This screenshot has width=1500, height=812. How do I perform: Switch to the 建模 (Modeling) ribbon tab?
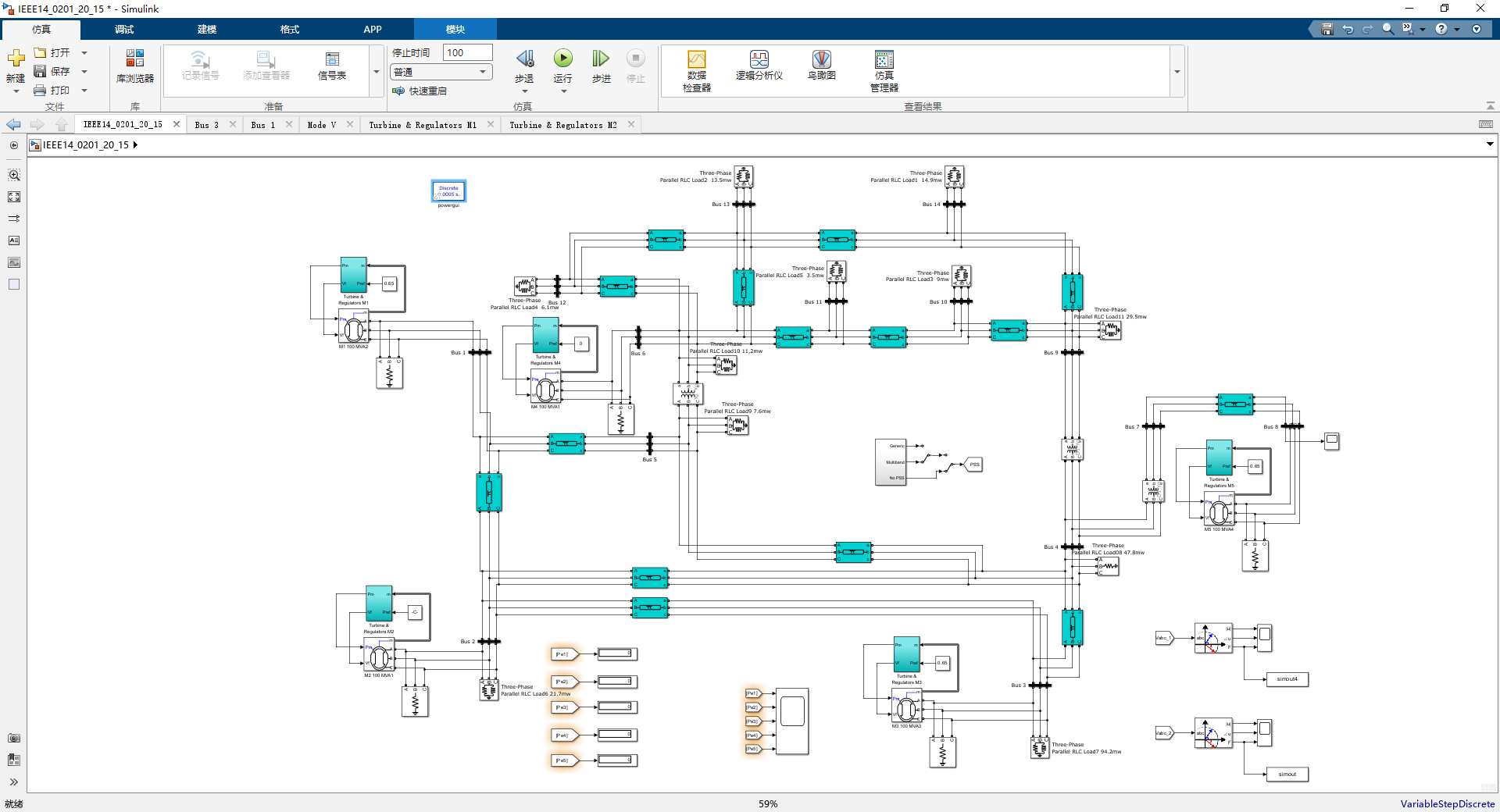[207, 30]
